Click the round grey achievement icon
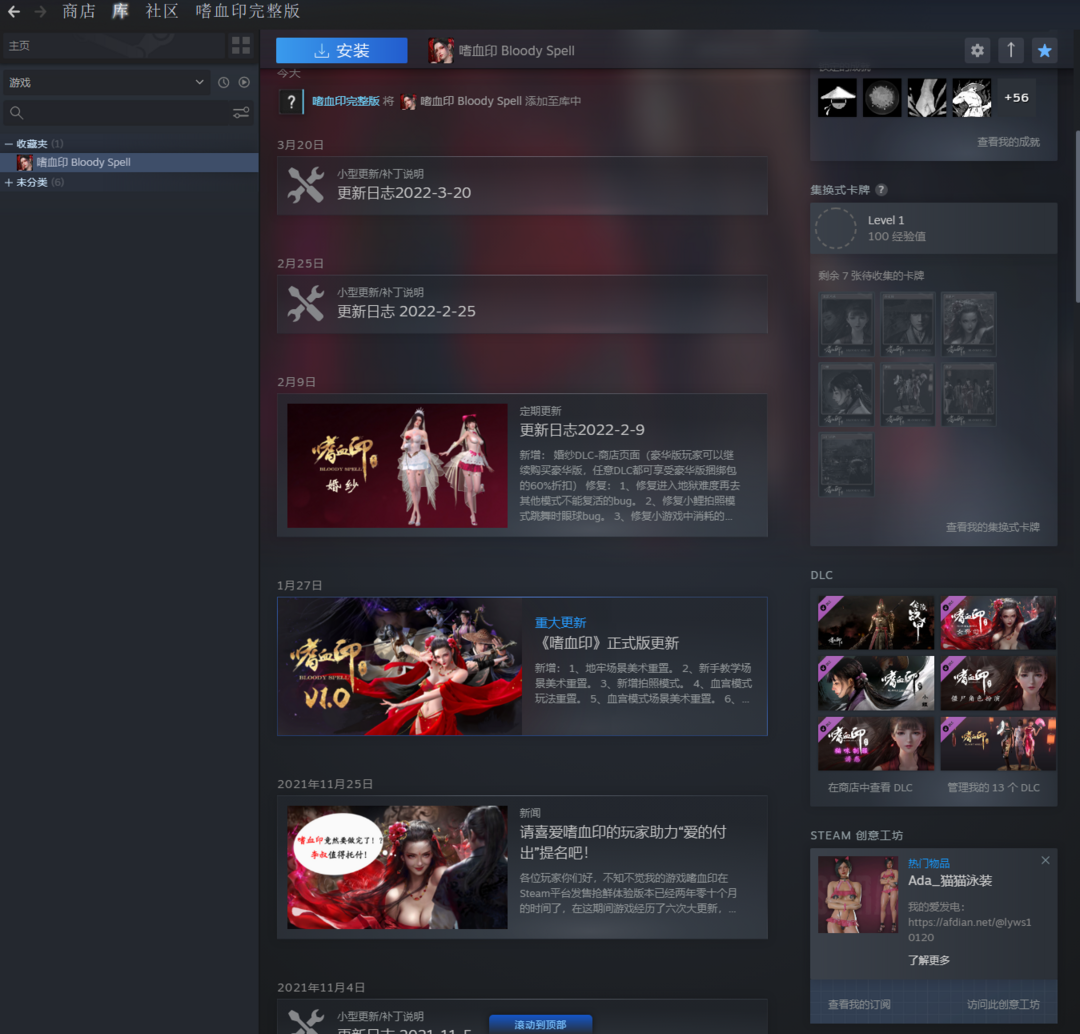This screenshot has width=1080, height=1034. point(882,98)
